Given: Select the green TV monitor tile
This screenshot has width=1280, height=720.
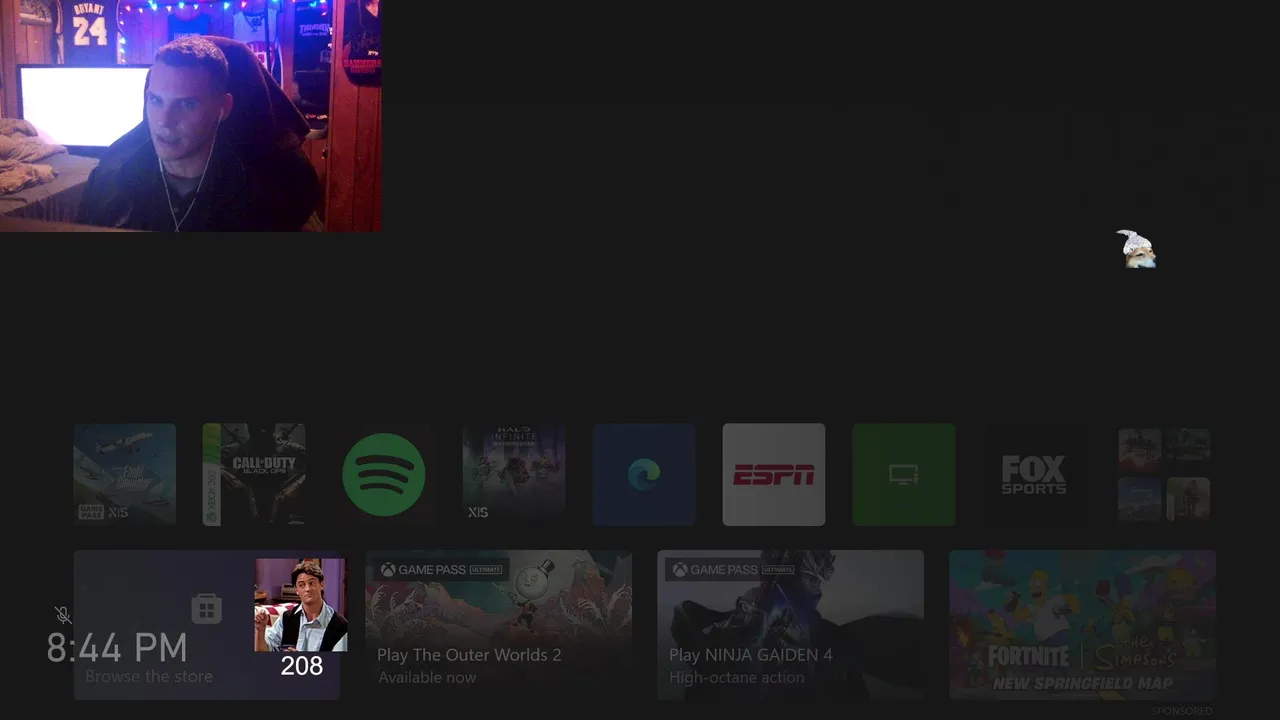Looking at the screenshot, I should [x=904, y=474].
